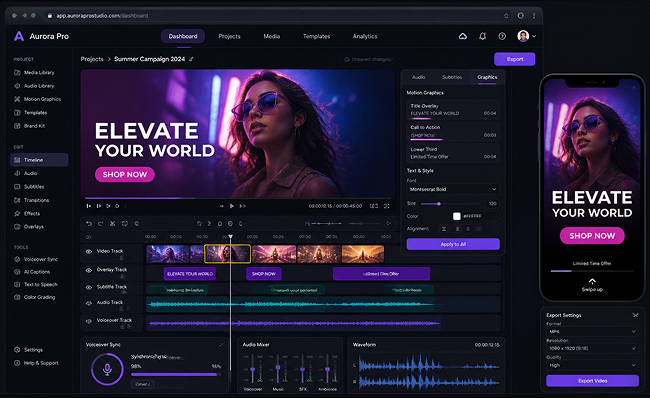Click the top Export button
This screenshot has height=398, width=650.
pyautogui.click(x=514, y=59)
